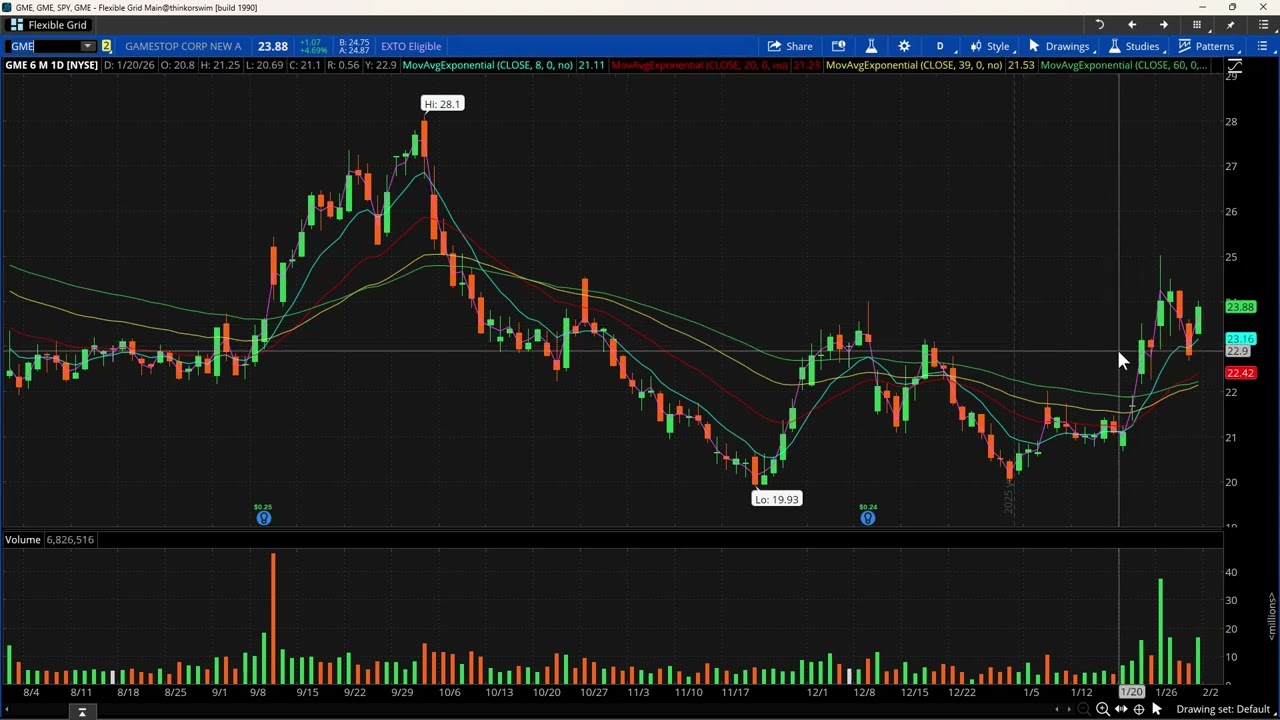This screenshot has width=1280, height=720.
Task: Click MovAvgExponential (CLOSE, 8, 0, no) study label
Action: point(487,65)
